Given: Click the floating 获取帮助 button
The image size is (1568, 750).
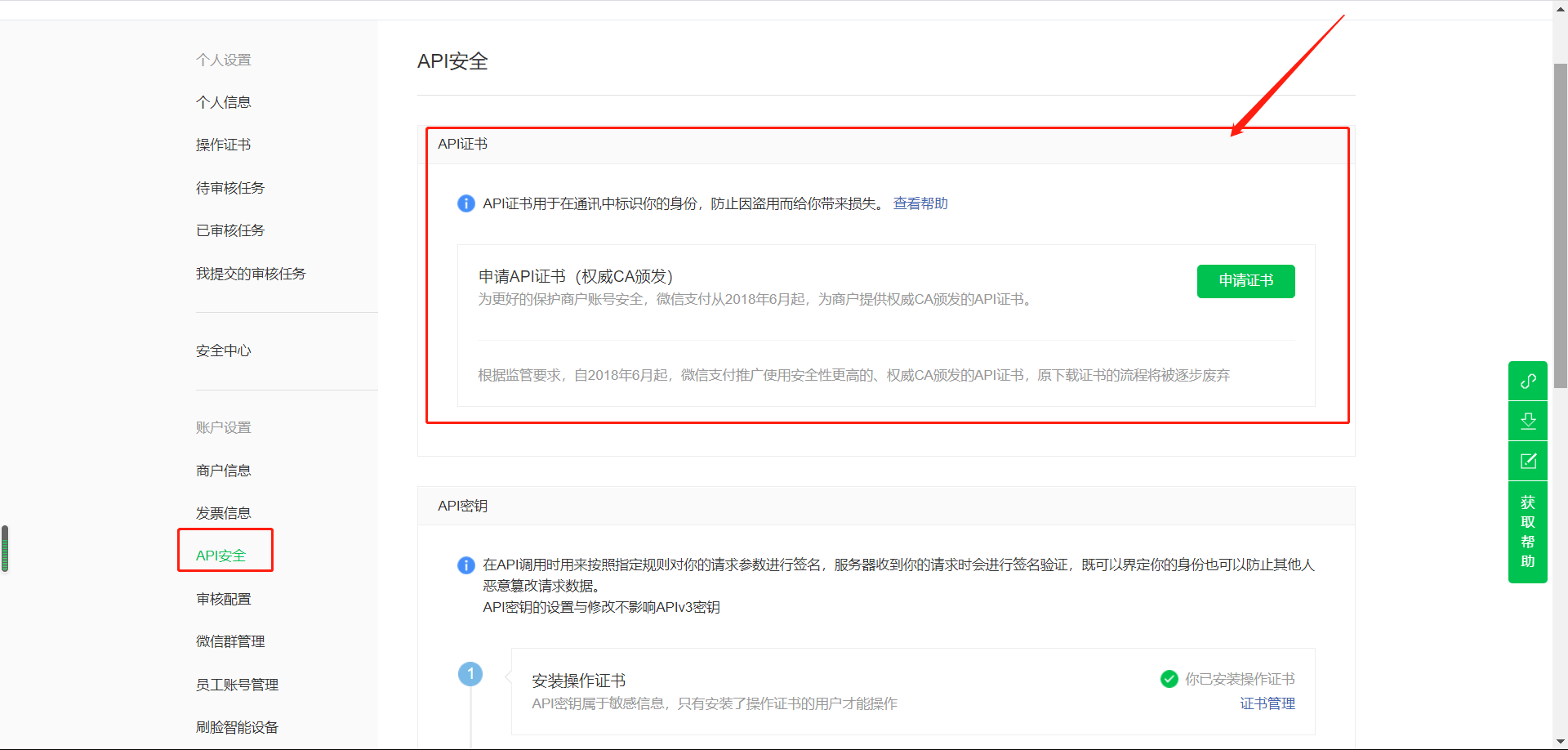Looking at the screenshot, I should click(1528, 532).
